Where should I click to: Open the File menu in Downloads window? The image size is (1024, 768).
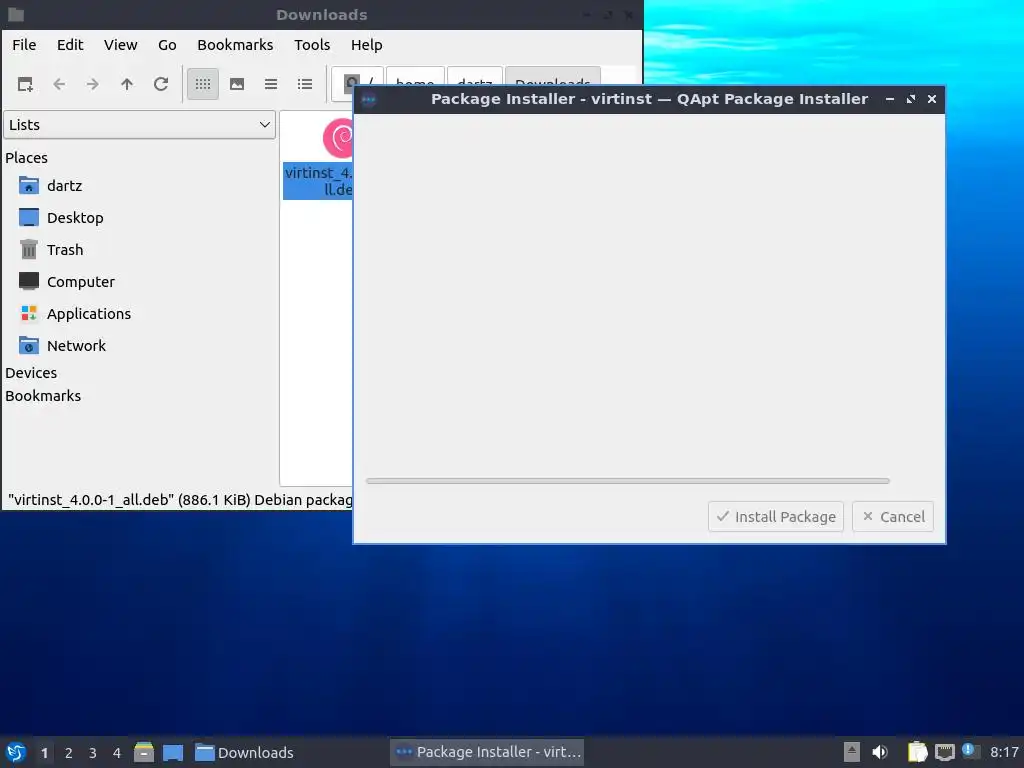(24, 45)
